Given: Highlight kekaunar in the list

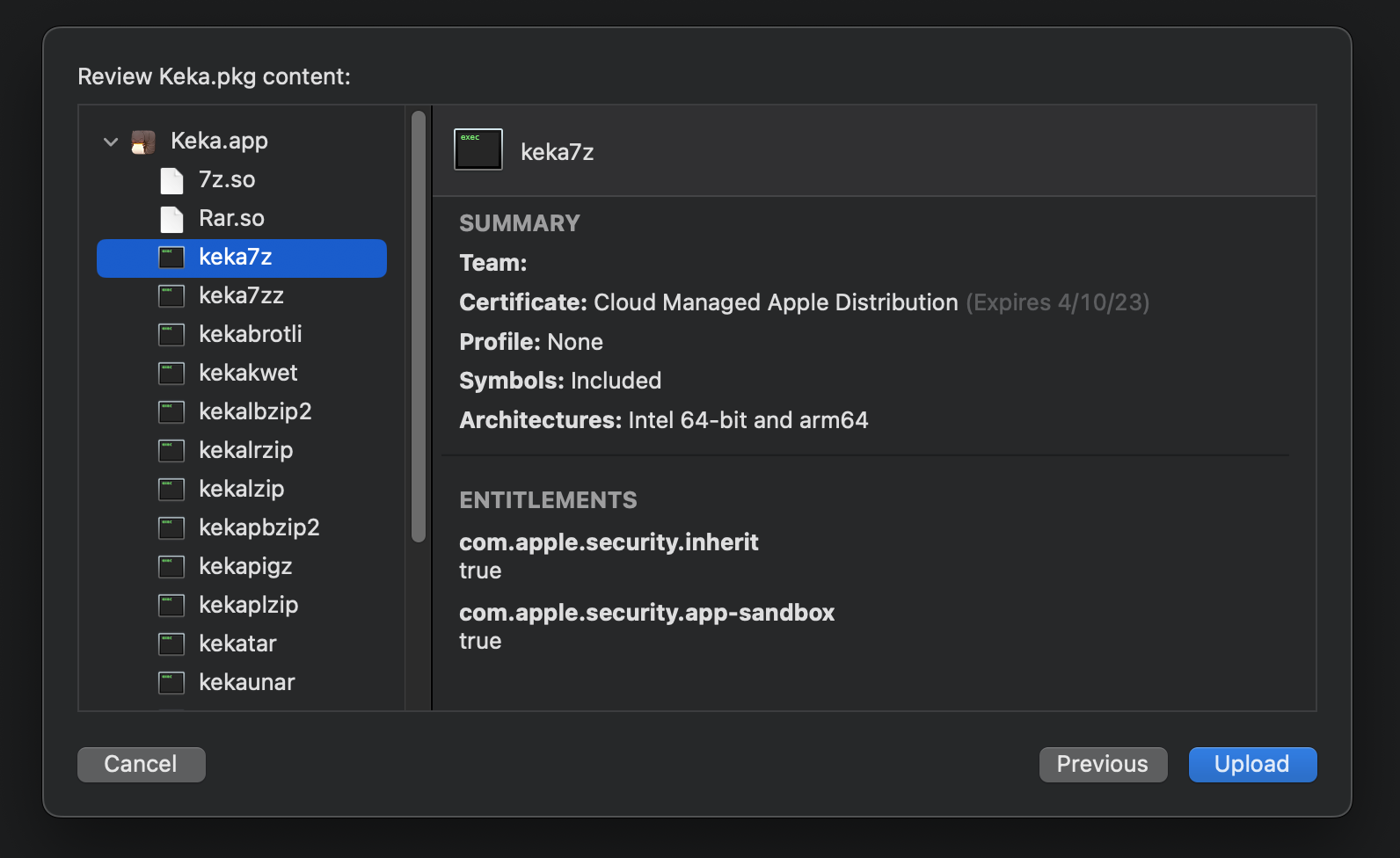Looking at the screenshot, I should coord(246,682).
